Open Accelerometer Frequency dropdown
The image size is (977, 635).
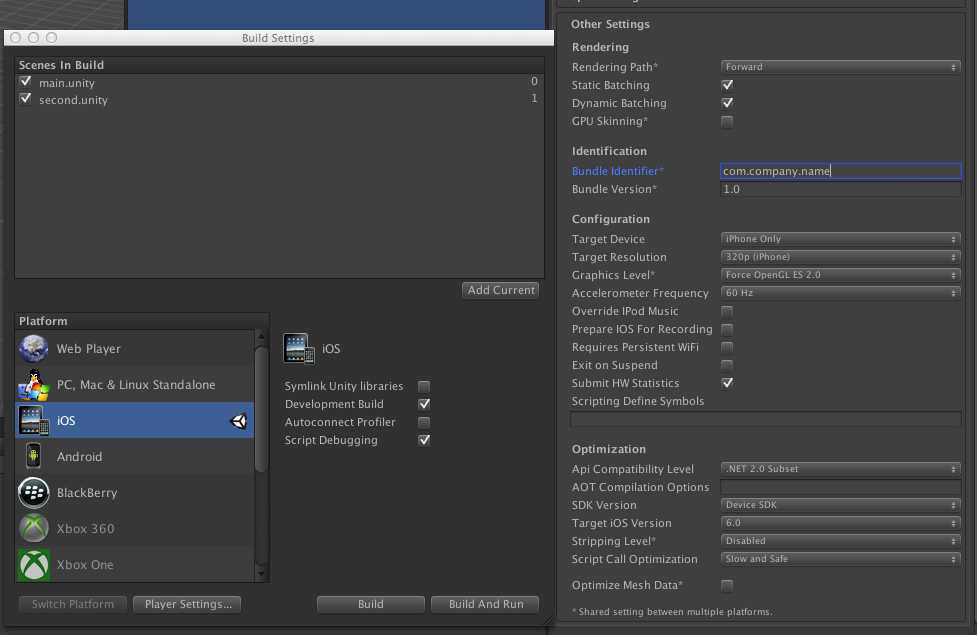840,293
